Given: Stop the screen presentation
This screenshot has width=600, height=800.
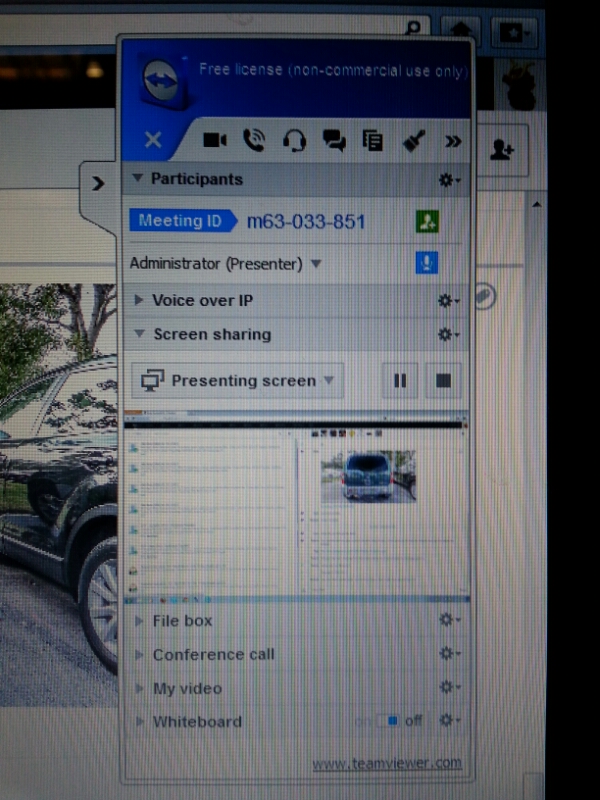Looking at the screenshot, I should [443, 381].
